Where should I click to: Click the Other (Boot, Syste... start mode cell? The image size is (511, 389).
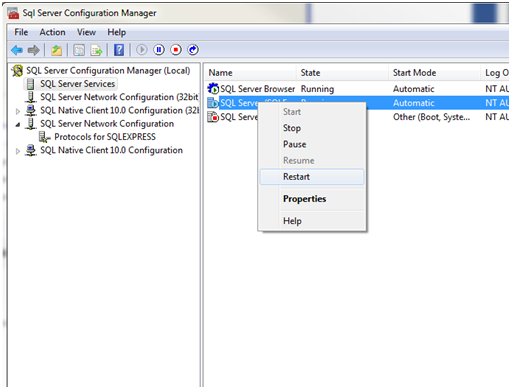[x=431, y=117]
